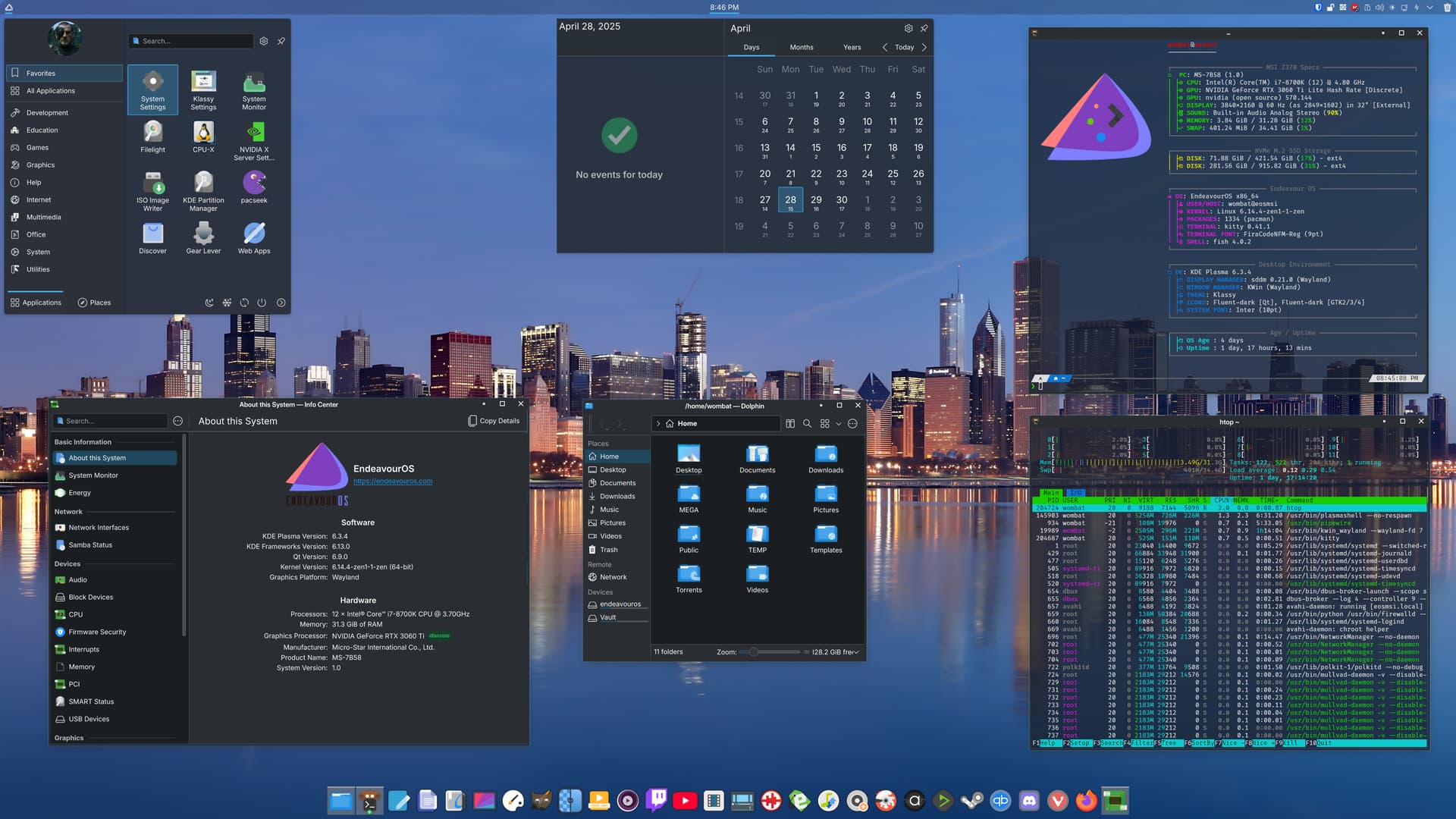The width and height of the screenshot is (1456, 819).
Task: Launch Vivaldi browser from the dock
Action: pos(1058,800)
